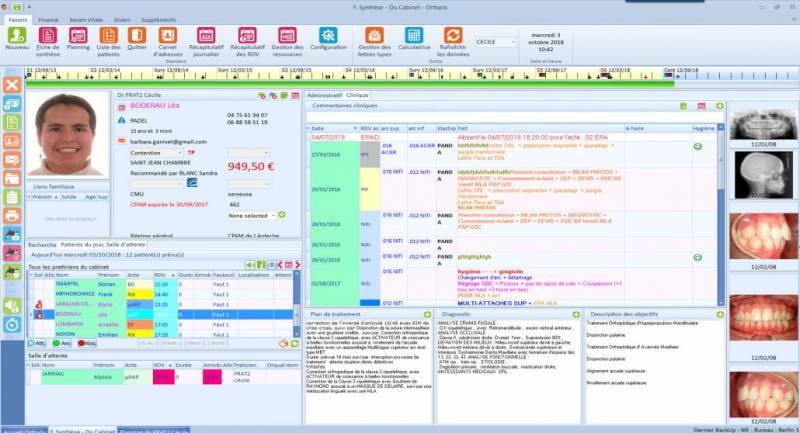
Task: Select NOYON Emilien patient row
Action: click(162, 335)
